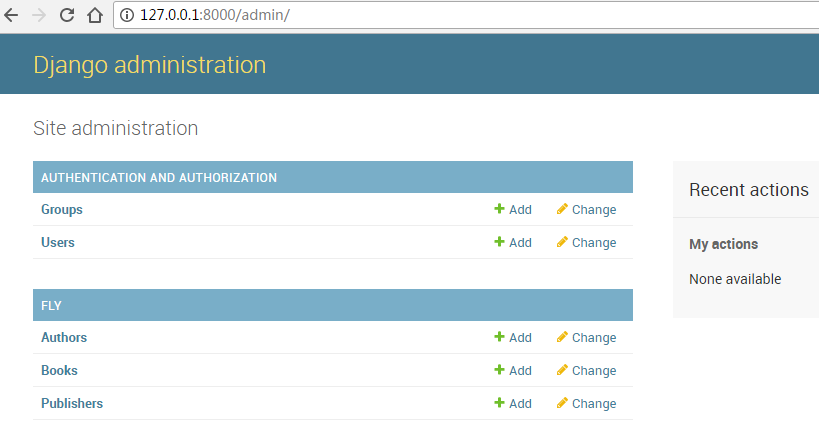The height and width of the screenshot is (447, 819).
Task: Click the pencil icon for Users
Action: (x=562, y=242)
